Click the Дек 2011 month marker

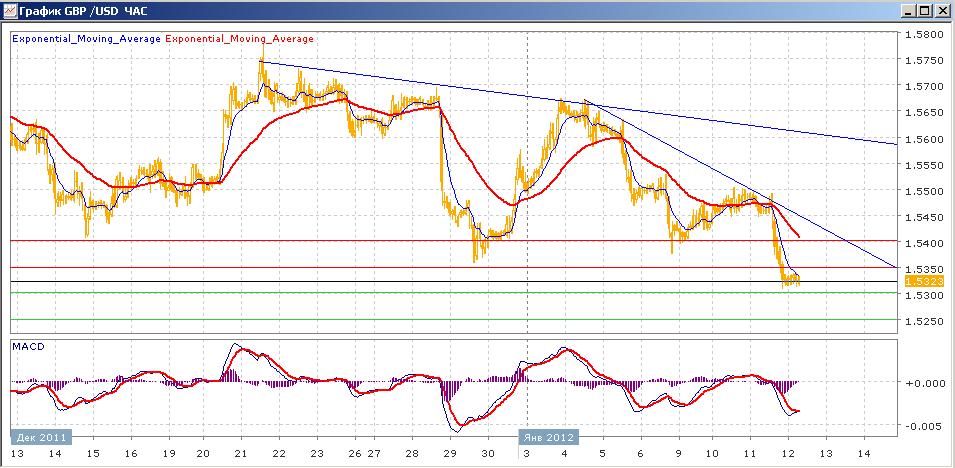point(41,438)
